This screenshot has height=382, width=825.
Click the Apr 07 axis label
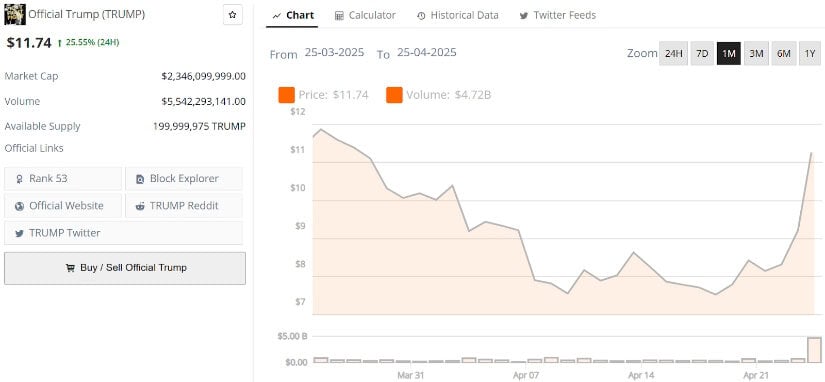coord(526,376)
